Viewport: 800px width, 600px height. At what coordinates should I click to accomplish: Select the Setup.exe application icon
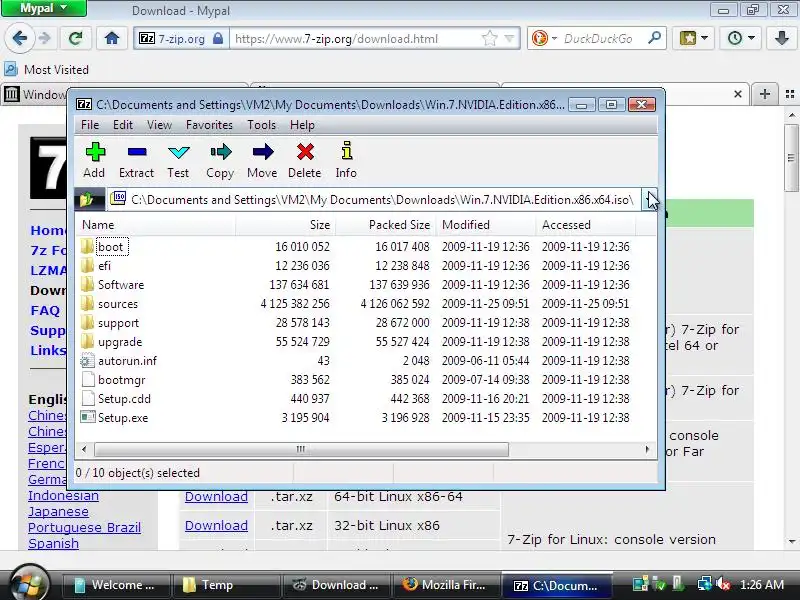click(88, 417)
